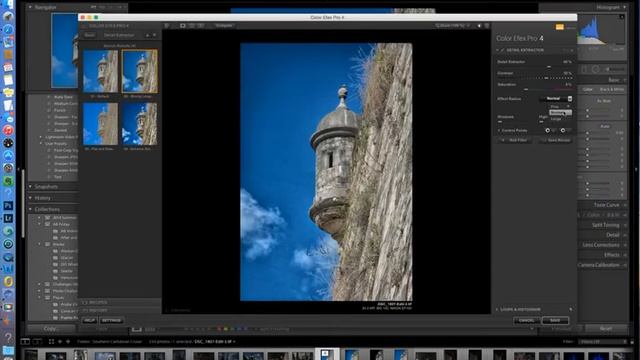Click the add plus control point icon
The height and width of the screenshot is (360, 640).
coord(548,131)
